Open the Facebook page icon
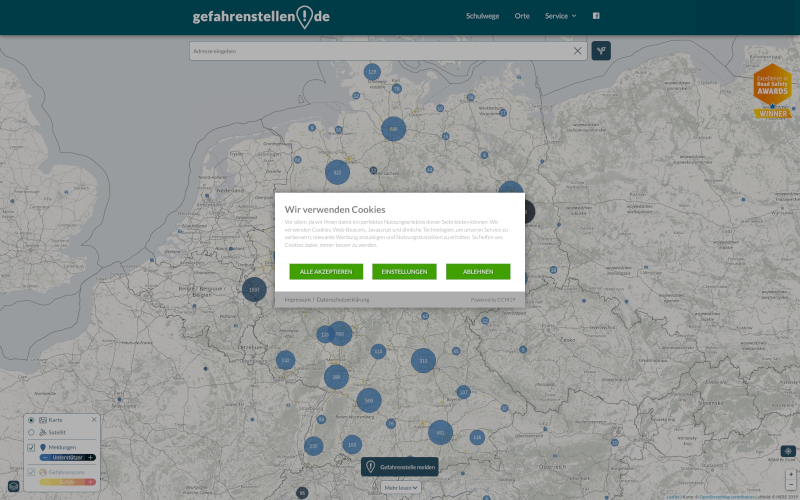800x500 pixels. pyautogui.click(x=597, y=16)
